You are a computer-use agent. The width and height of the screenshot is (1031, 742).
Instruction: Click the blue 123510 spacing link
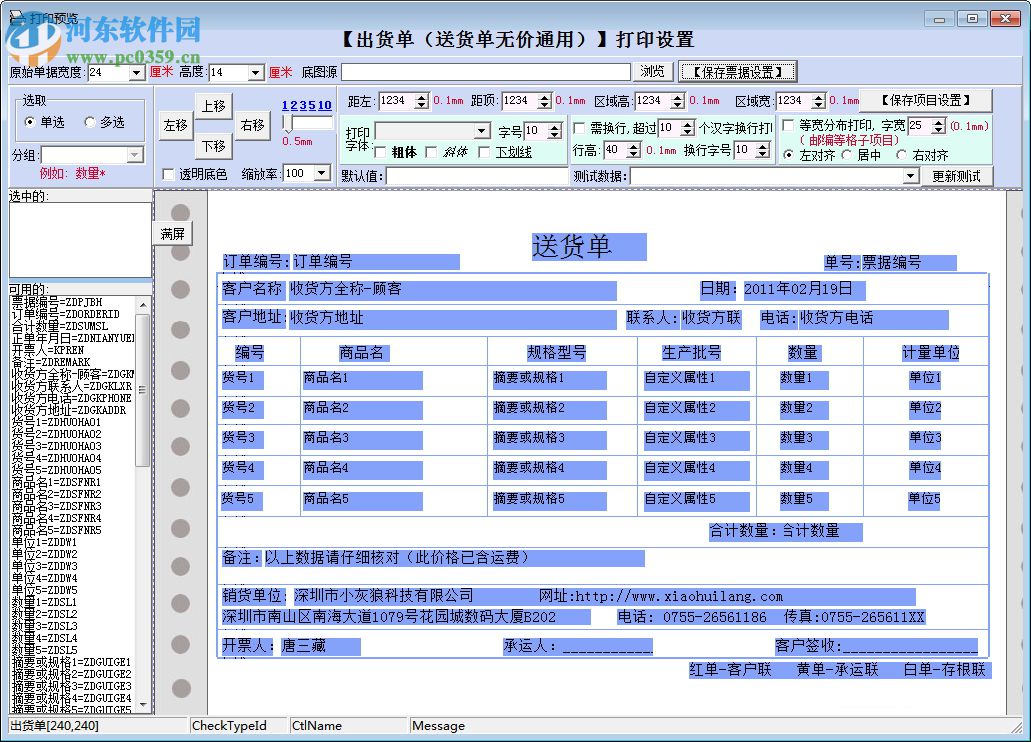click(x=305, y=105)
